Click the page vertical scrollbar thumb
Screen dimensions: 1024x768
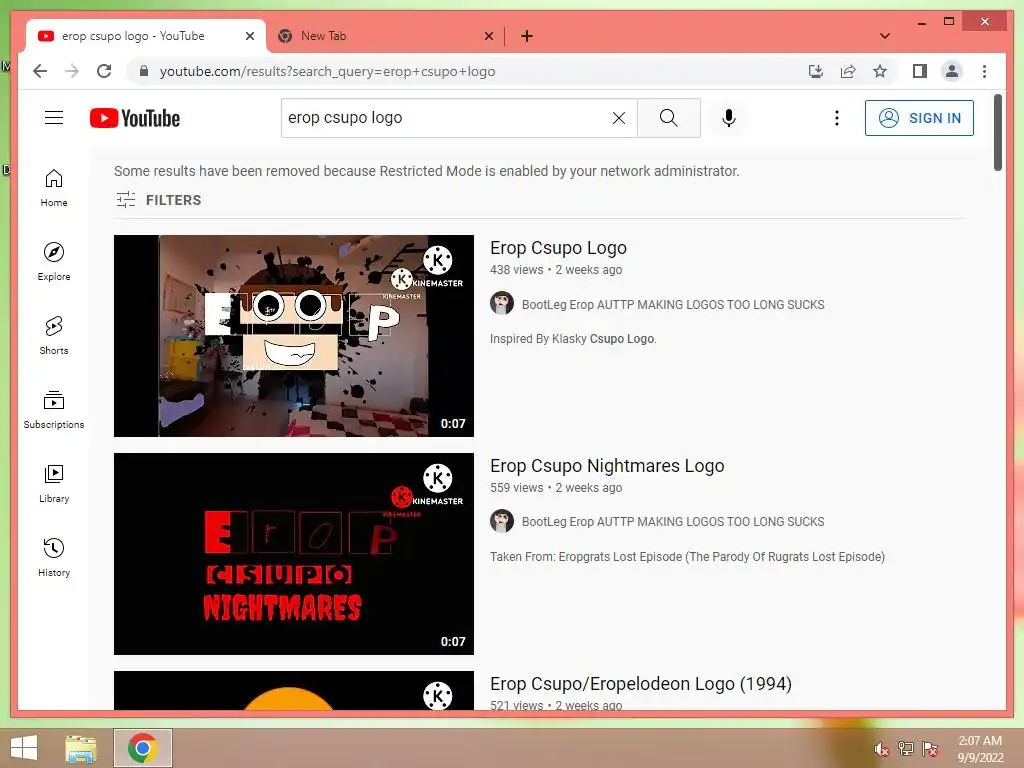coord(997,133)
